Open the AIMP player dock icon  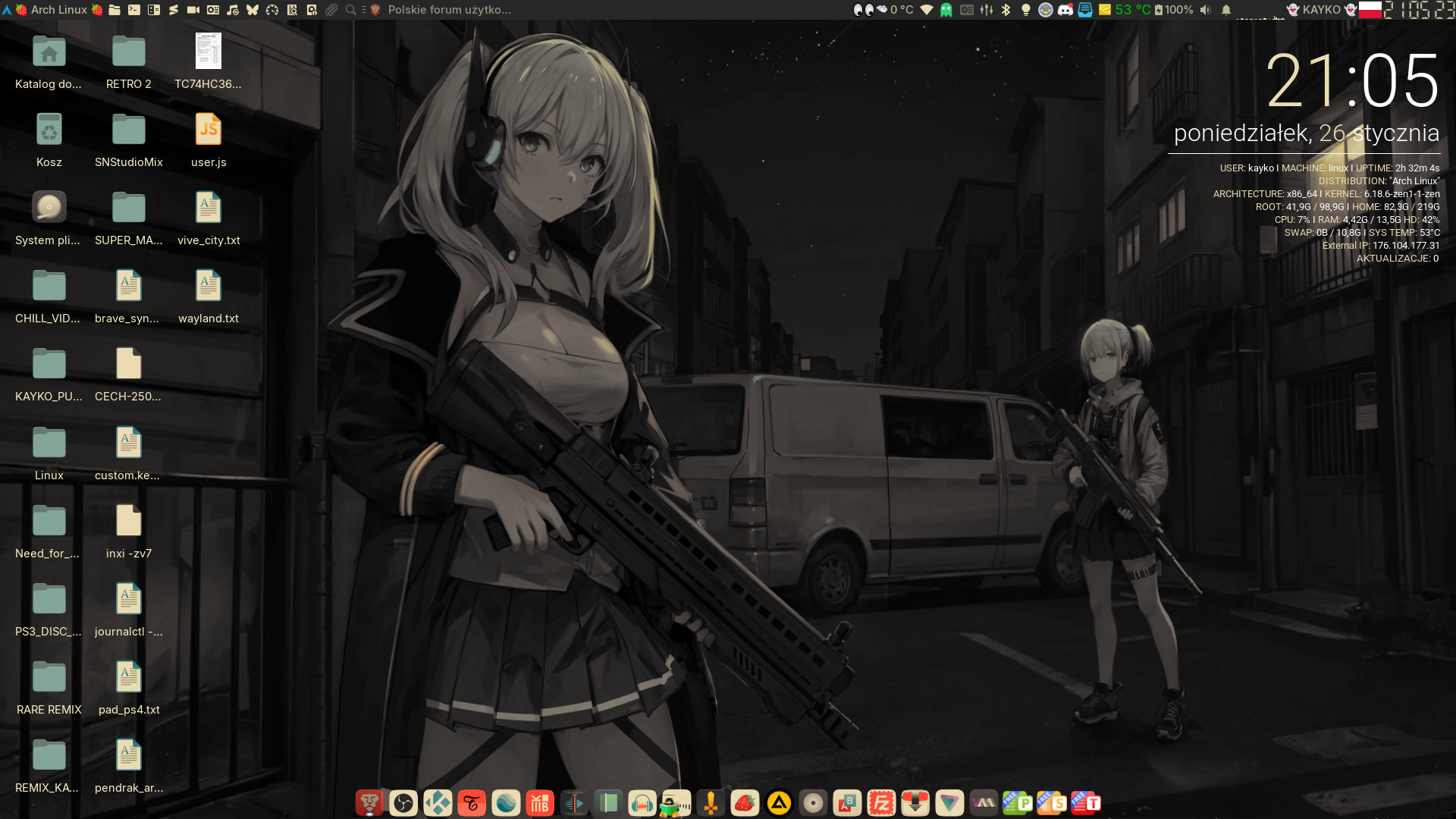(x=779, y=802)
